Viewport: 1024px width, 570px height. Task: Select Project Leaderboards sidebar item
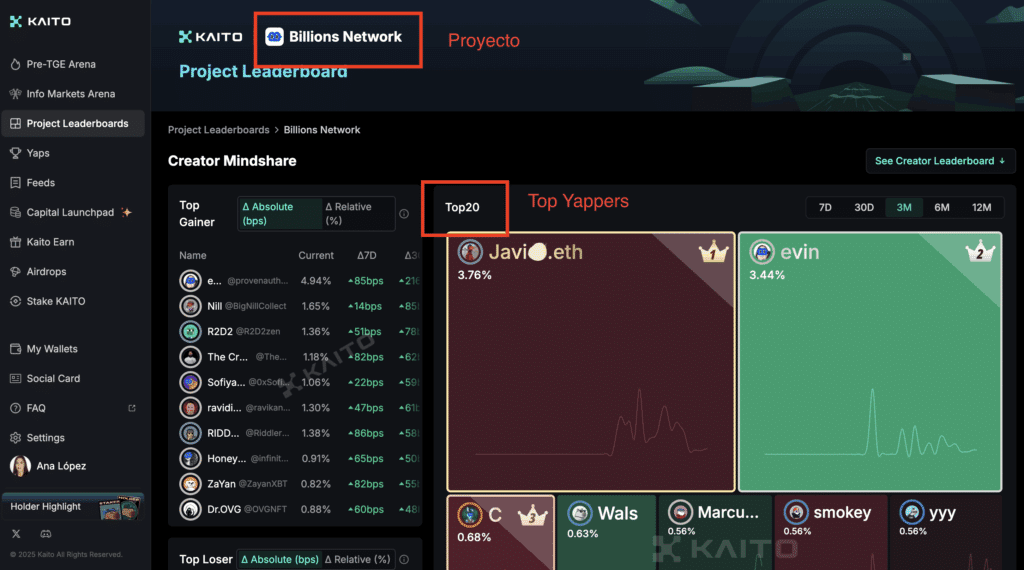pos(72,123)
